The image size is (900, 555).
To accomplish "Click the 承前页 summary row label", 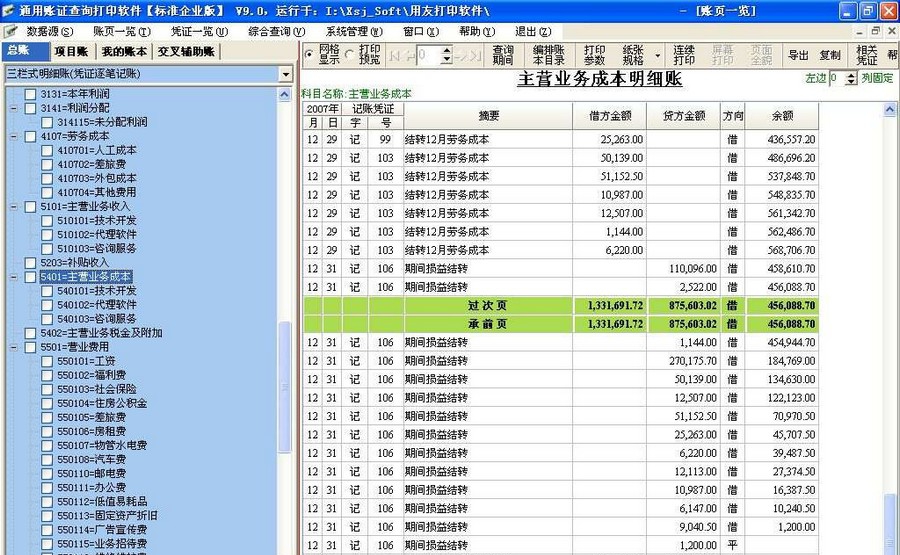I will [488, 324].
